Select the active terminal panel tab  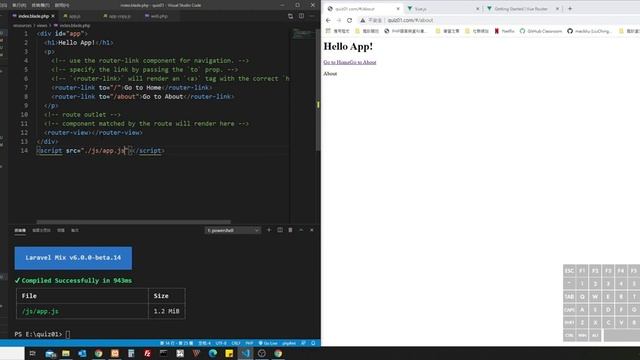click(20, 230)
